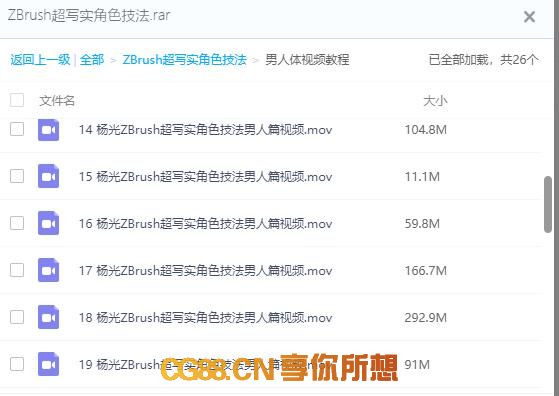Open file 15 杨光ZBrush男人篇视频.mov

point(205,176)
